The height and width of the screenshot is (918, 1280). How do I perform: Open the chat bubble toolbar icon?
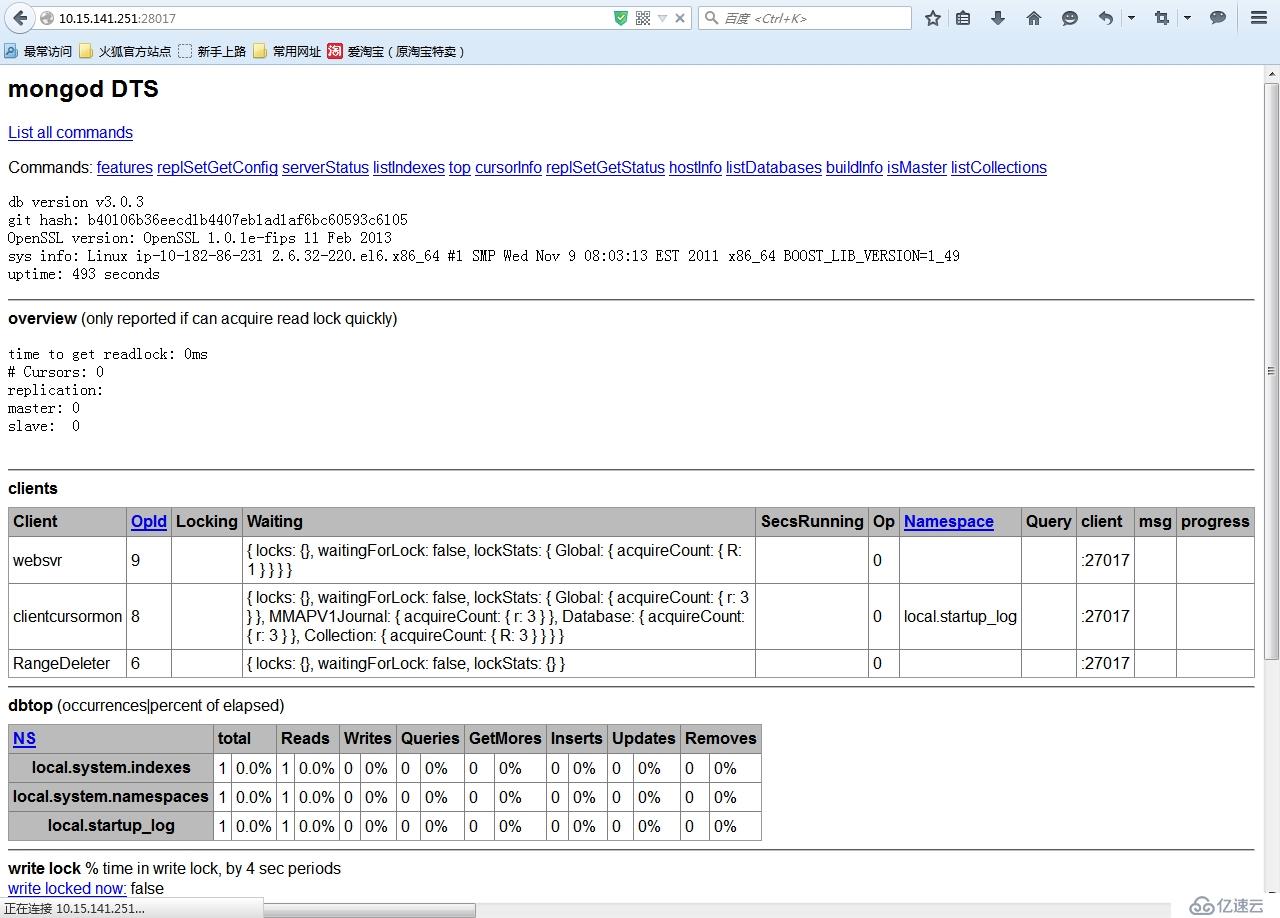[x=1218, y=18]
